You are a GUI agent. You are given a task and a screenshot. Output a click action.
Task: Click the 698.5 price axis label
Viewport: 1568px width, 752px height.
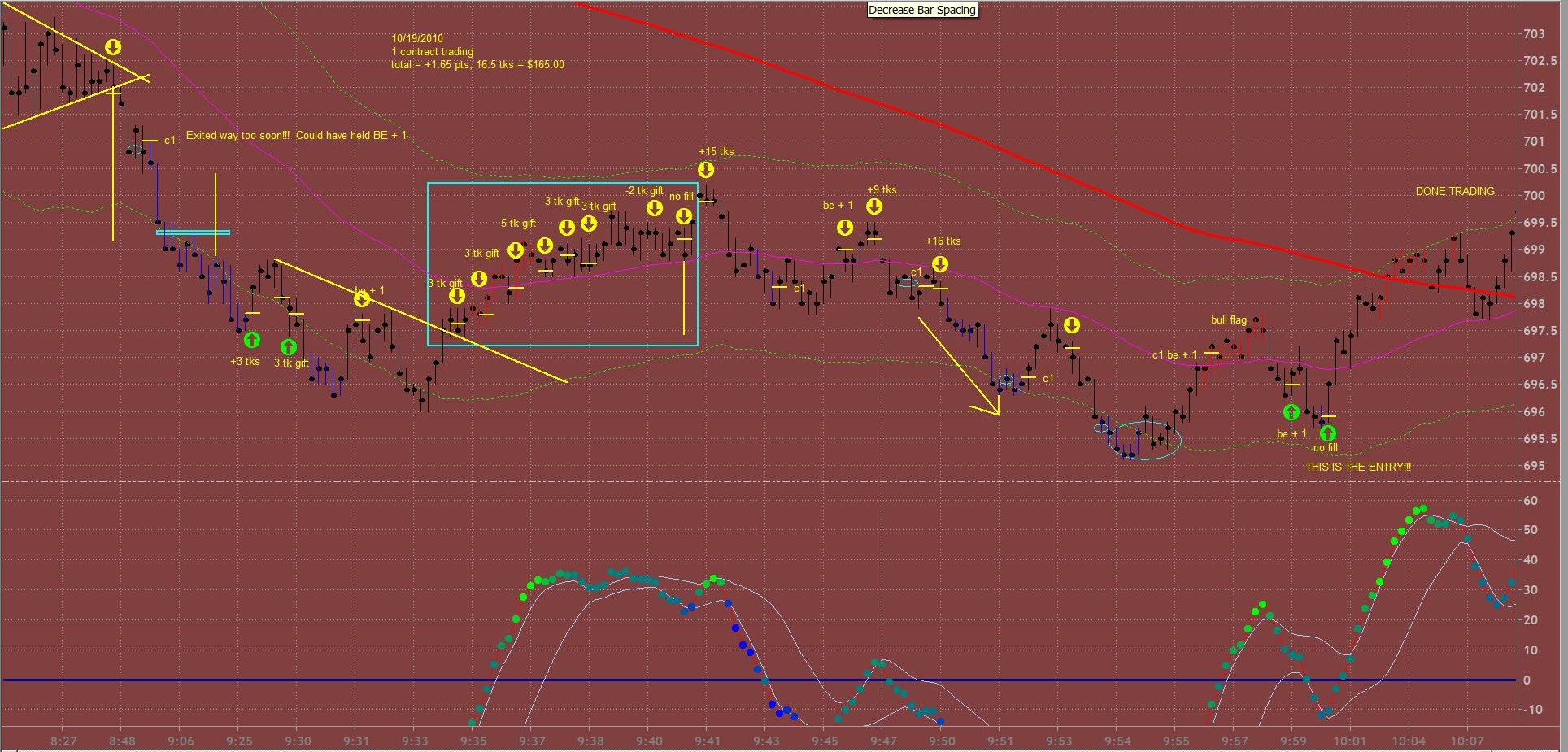pos(1540,276)
